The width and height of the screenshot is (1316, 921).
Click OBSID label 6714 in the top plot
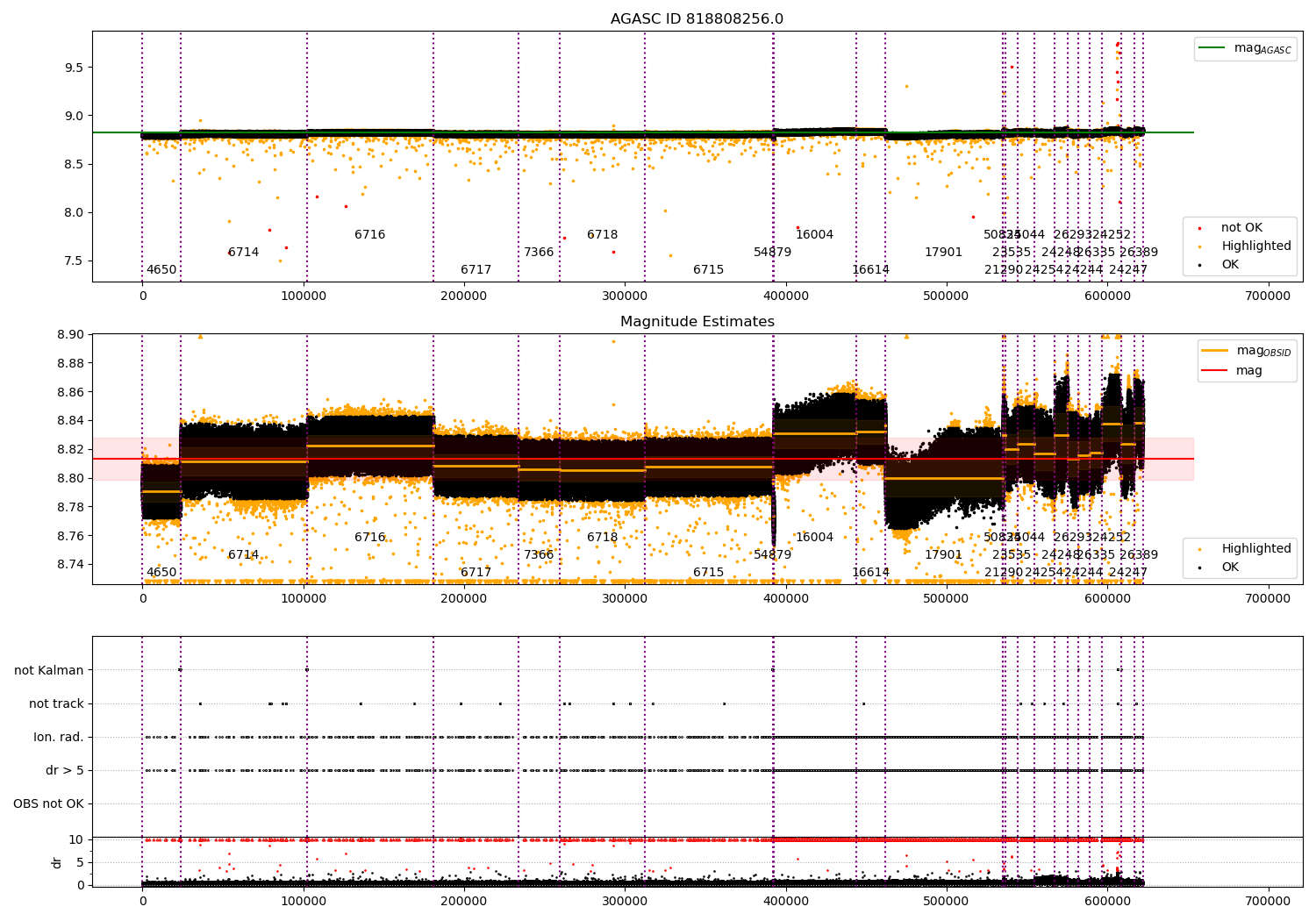244,253
